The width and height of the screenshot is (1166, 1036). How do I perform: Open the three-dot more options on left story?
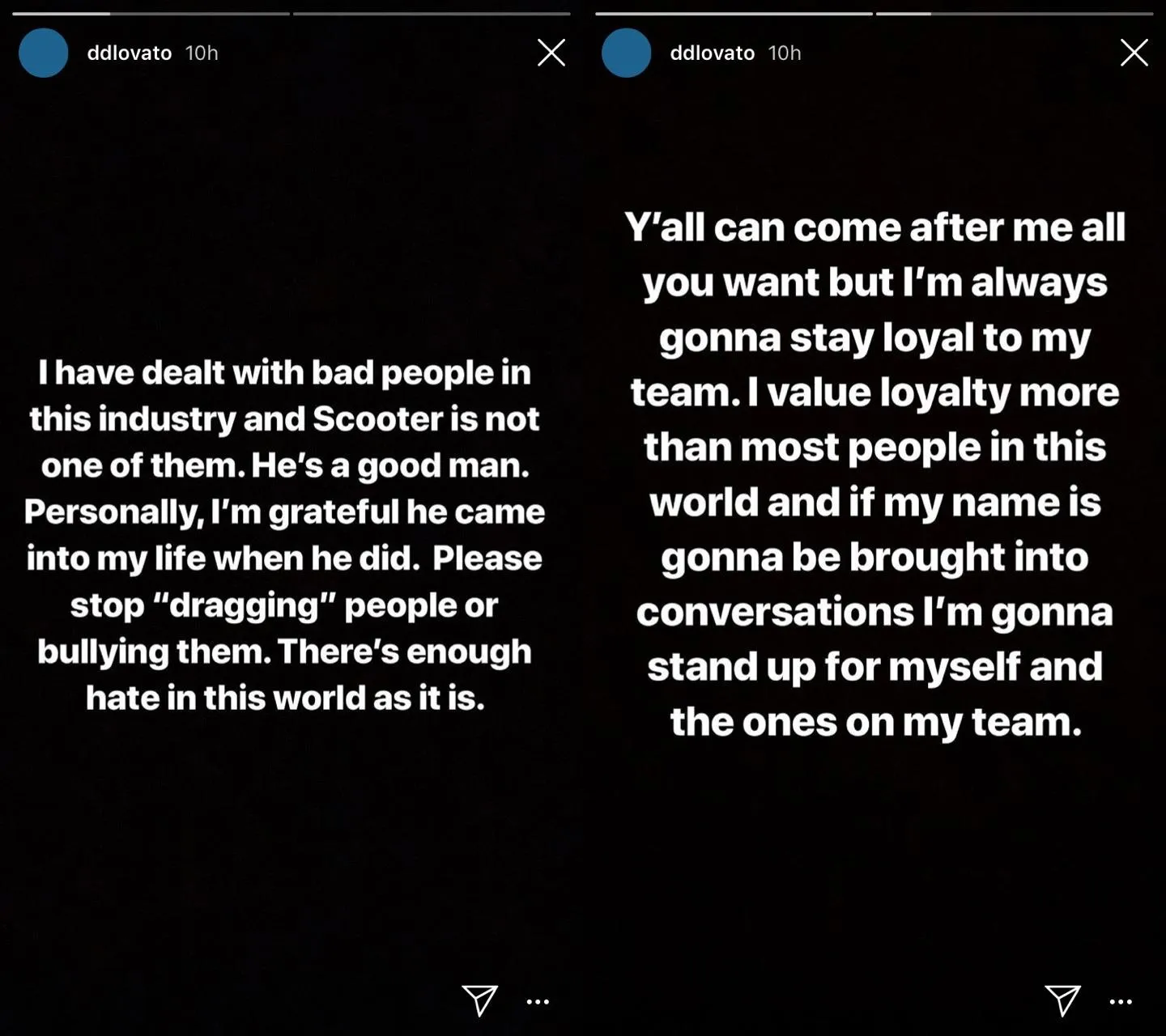(x=538, y=1002)
